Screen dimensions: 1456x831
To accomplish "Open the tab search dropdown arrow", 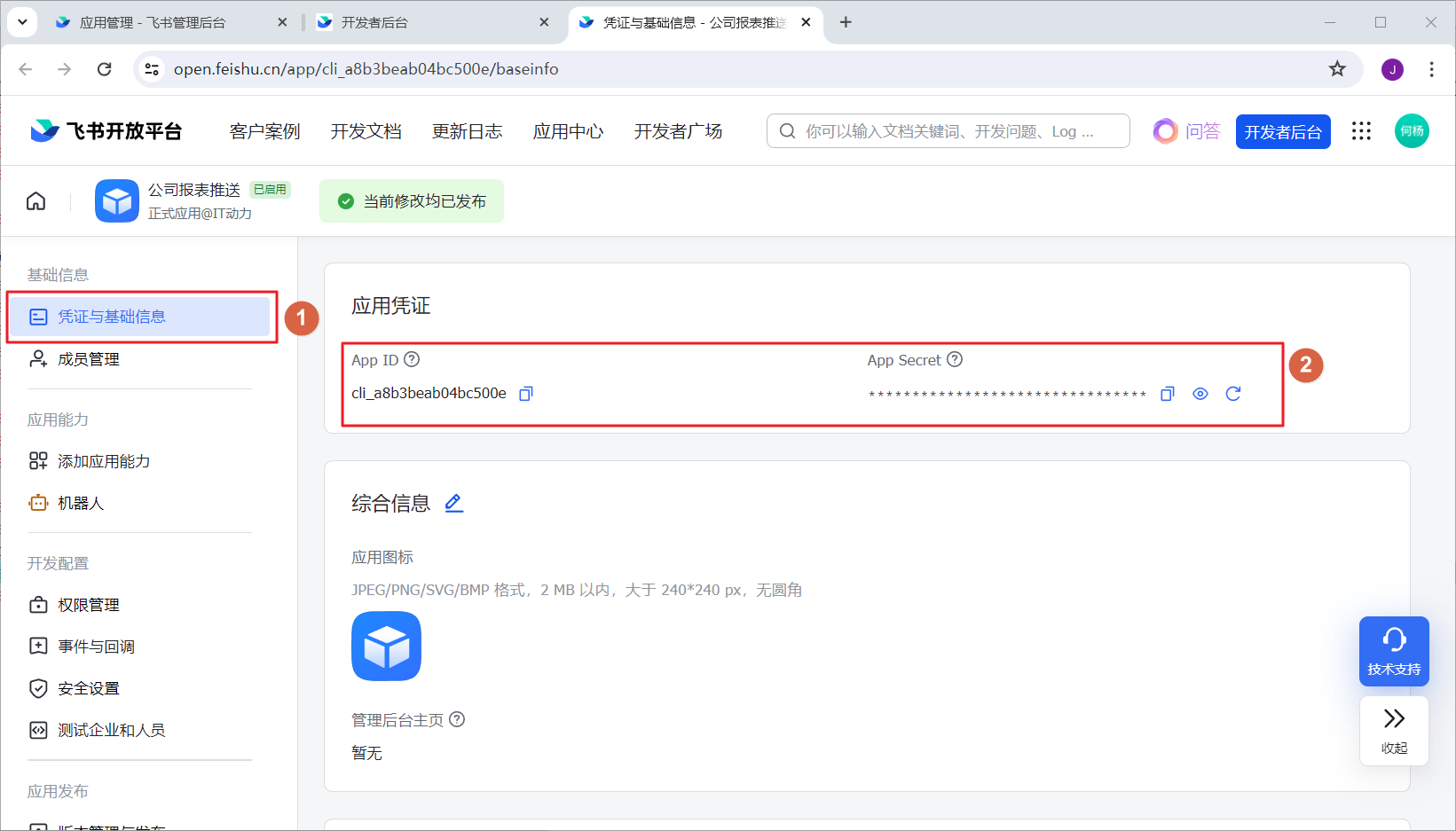I will point(22,22).
